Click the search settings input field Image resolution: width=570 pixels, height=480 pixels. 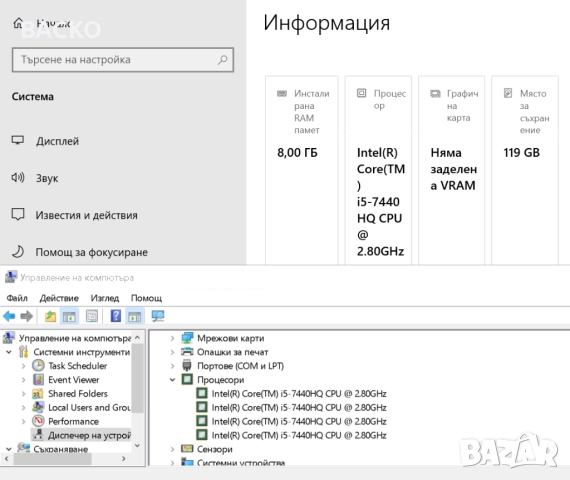[123, 60]
